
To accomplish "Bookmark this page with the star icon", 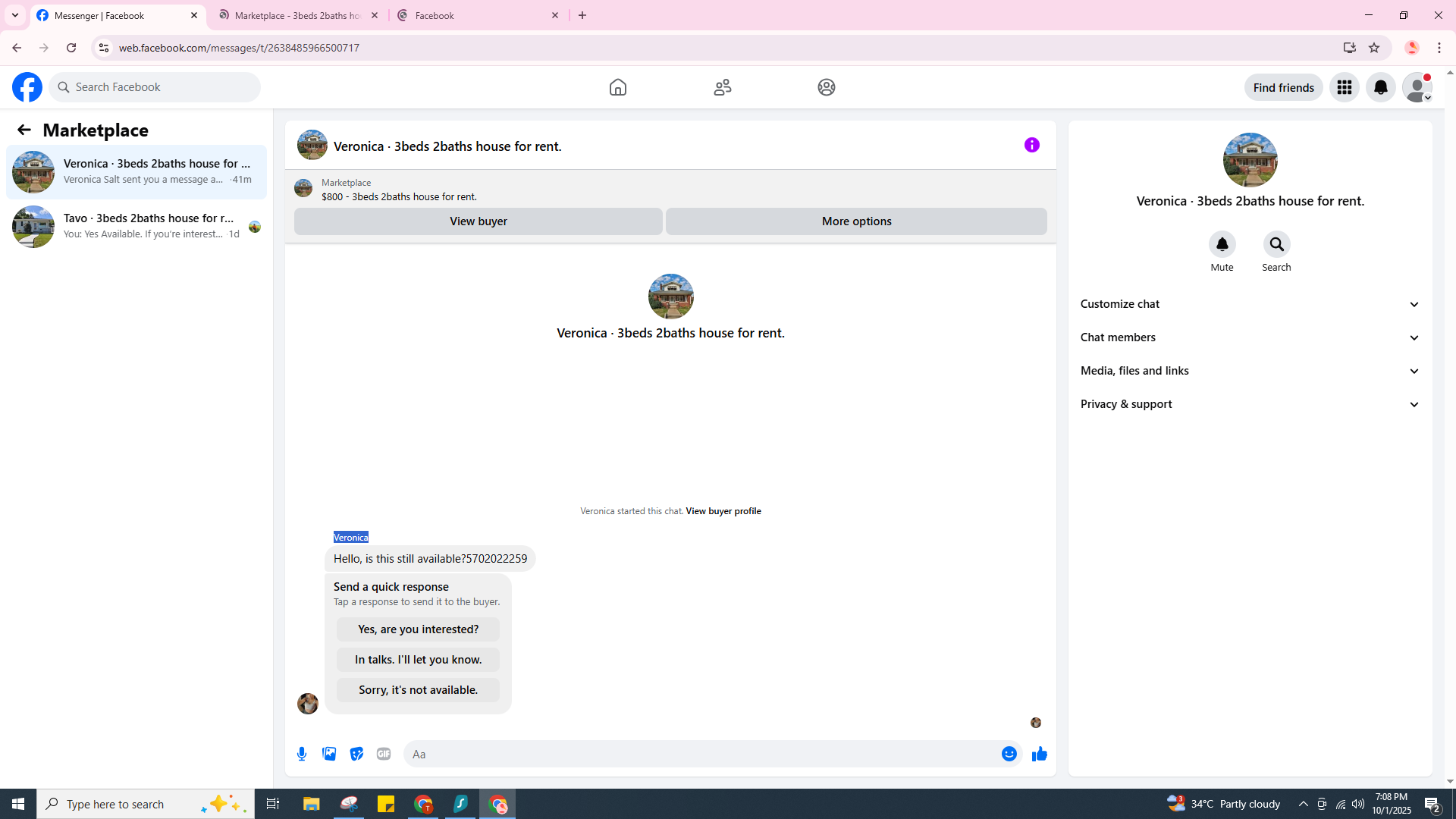I will coord(1374,48).
